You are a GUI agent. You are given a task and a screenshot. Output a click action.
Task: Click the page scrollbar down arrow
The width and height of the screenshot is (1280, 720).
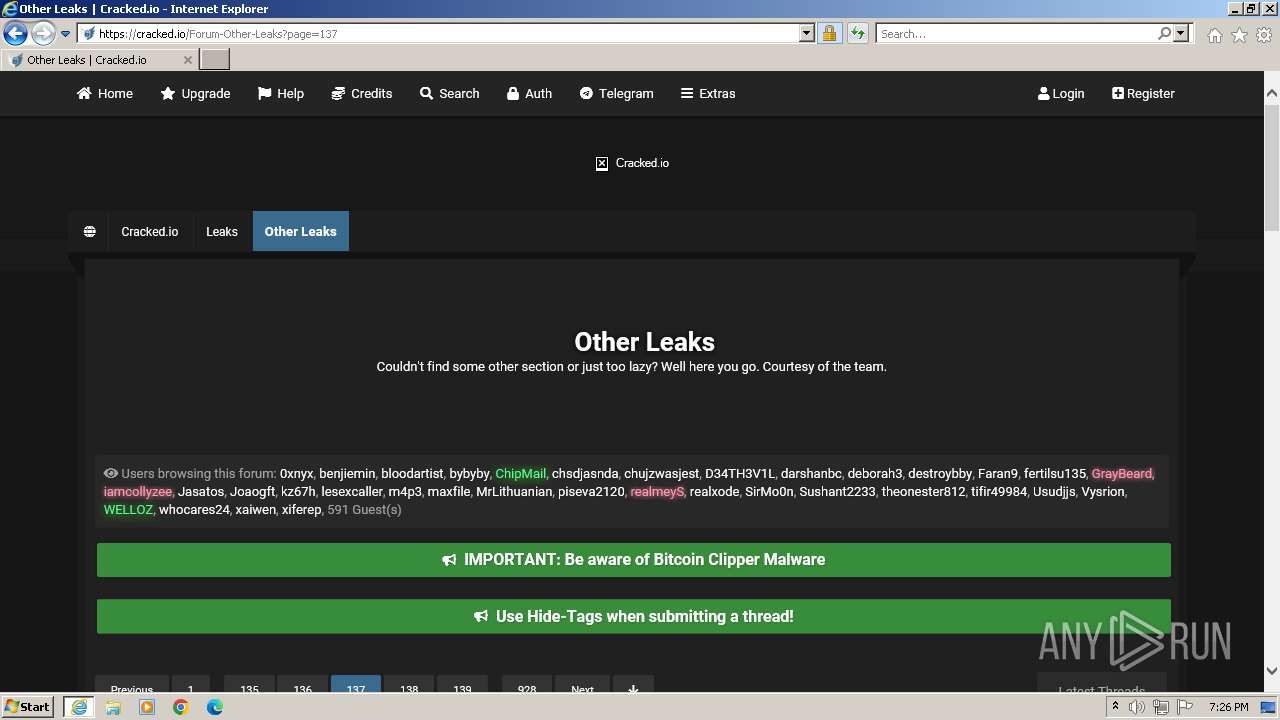1272,671
